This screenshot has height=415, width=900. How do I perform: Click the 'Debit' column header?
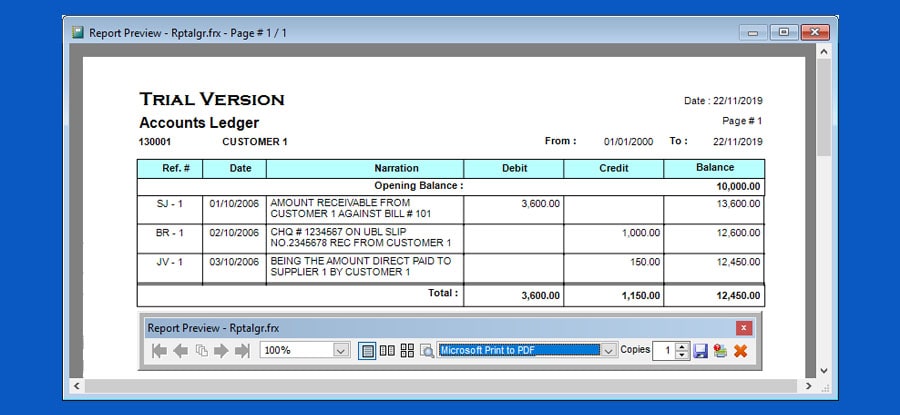tap(514, 169)
